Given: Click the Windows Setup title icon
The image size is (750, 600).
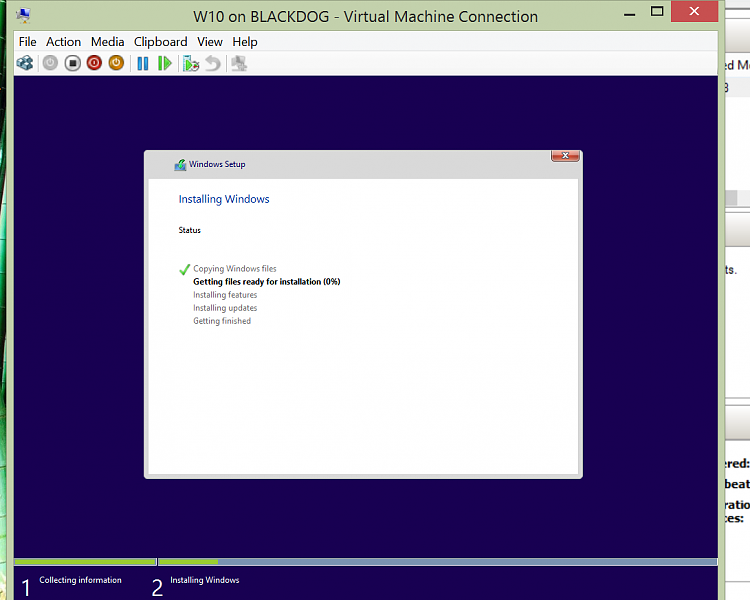Looking at the screenshot, I should (180, 165).
